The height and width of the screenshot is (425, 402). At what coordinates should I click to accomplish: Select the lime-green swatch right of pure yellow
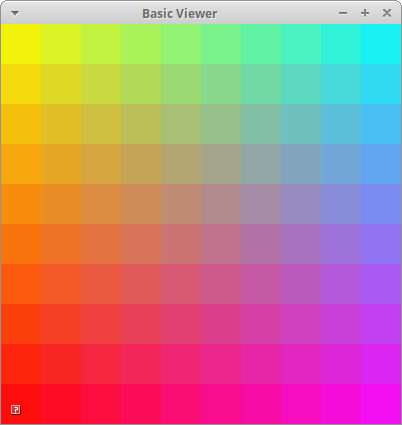pyautogui.click(x=61, y=44)
